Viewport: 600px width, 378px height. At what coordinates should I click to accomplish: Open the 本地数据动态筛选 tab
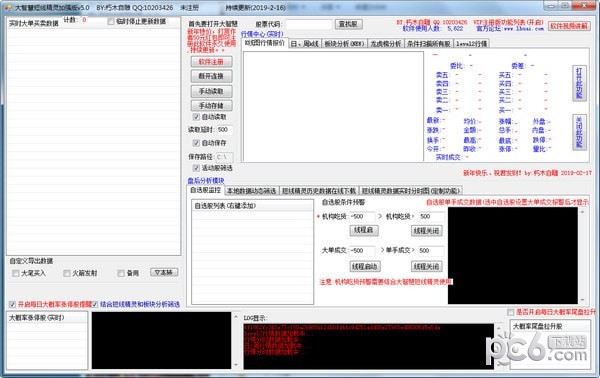(x=251, y=191)
